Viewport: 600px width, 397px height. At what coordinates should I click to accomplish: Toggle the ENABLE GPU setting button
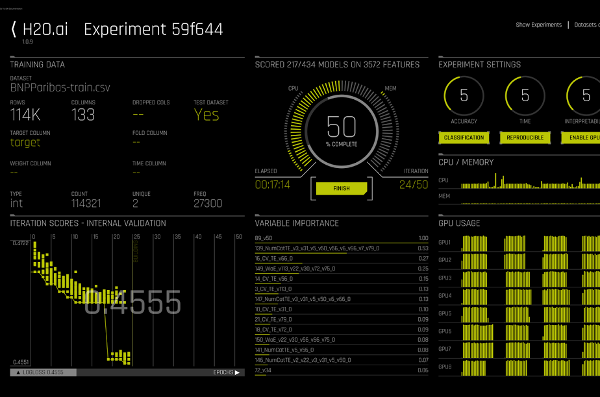[x=580, y=138]
